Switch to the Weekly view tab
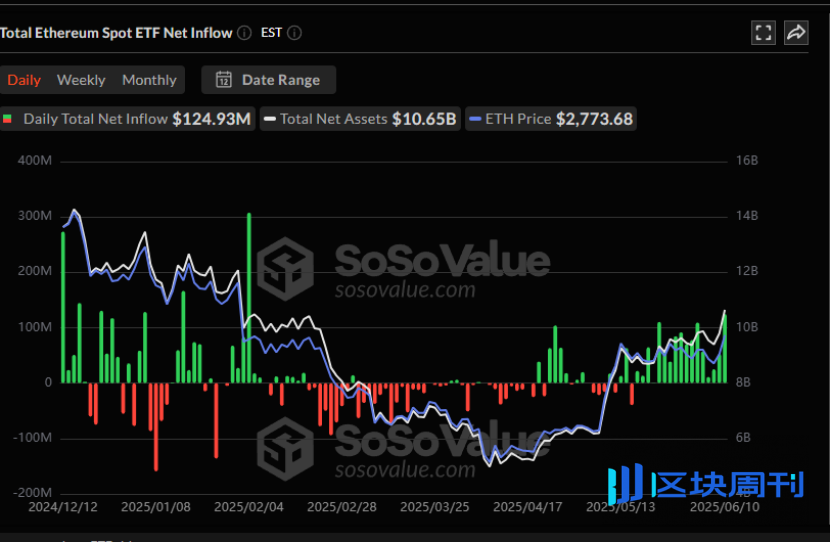 (81, 80)
